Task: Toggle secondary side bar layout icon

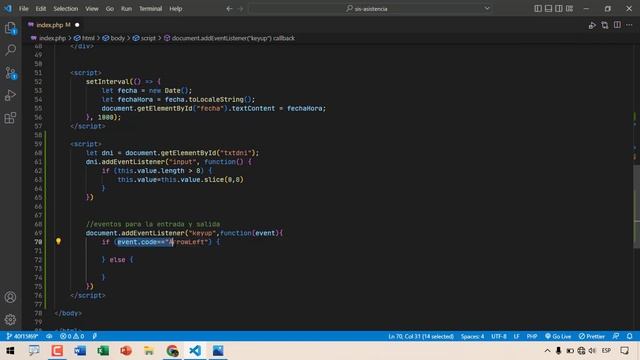Action: pyautogui.click(x=559, y=9)
